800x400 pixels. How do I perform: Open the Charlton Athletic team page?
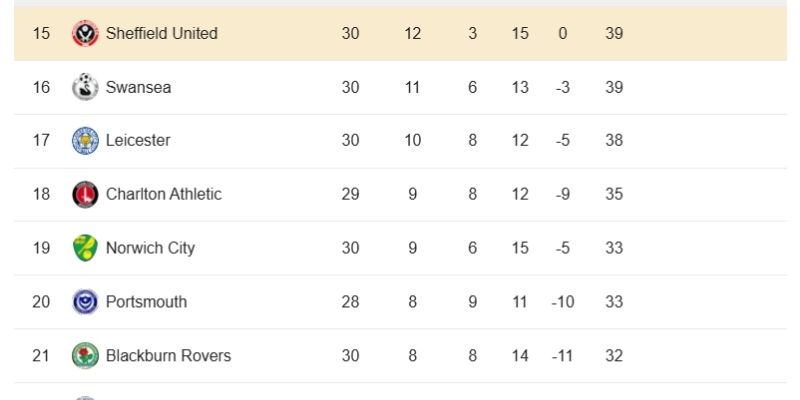click(x=163, y=194)
